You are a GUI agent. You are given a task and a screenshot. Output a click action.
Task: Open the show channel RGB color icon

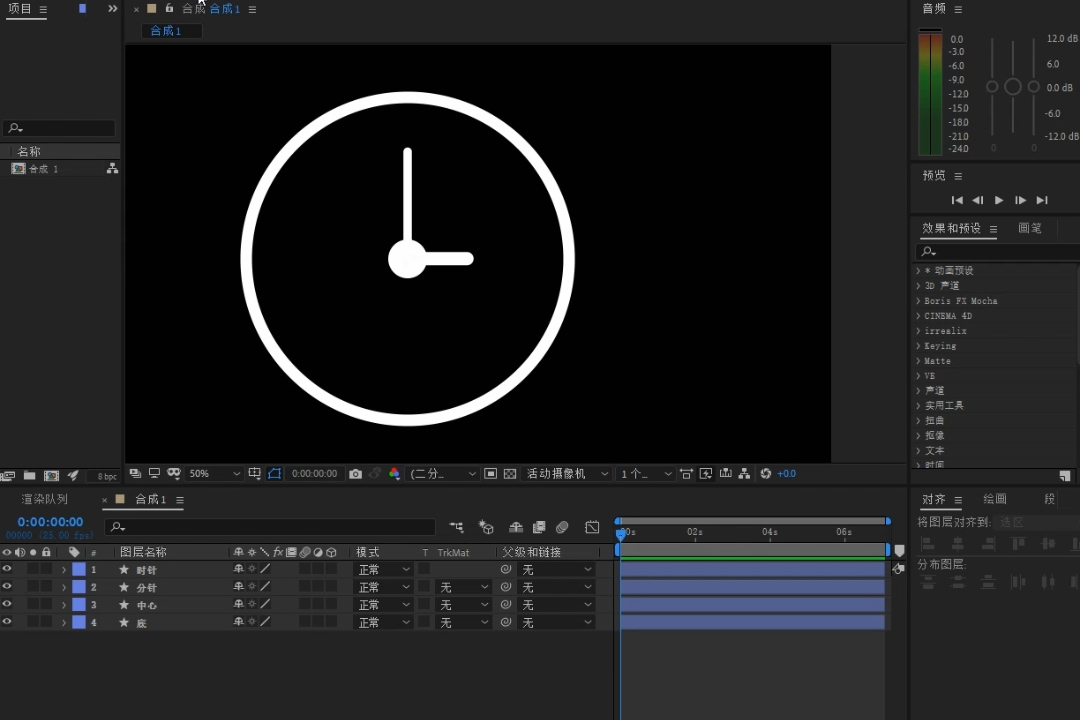(395, 474)
